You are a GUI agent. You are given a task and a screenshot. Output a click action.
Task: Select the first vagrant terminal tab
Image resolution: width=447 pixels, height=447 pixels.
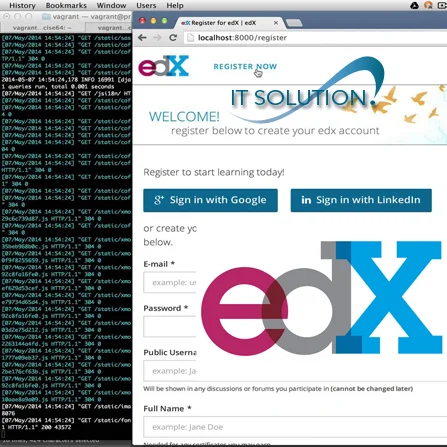coord(42,28)
